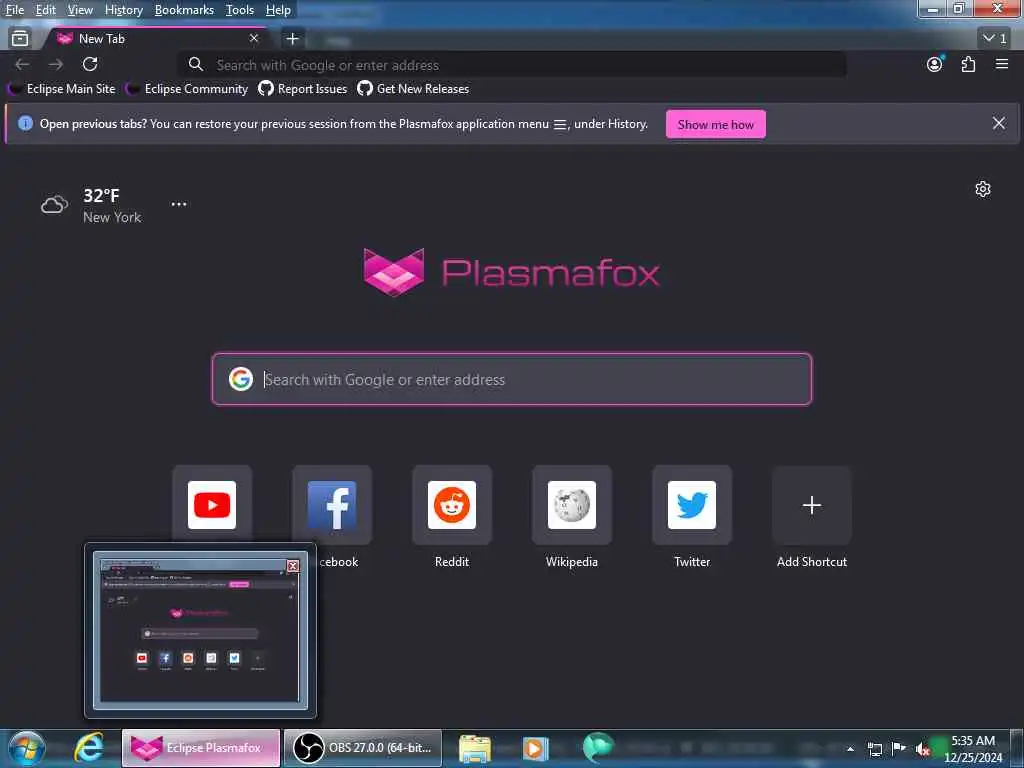This screenshot has height=768, width=1024.
Task: Open the green bird taskbar application icon
Action: pyautogui.click(x=598, y=748)
